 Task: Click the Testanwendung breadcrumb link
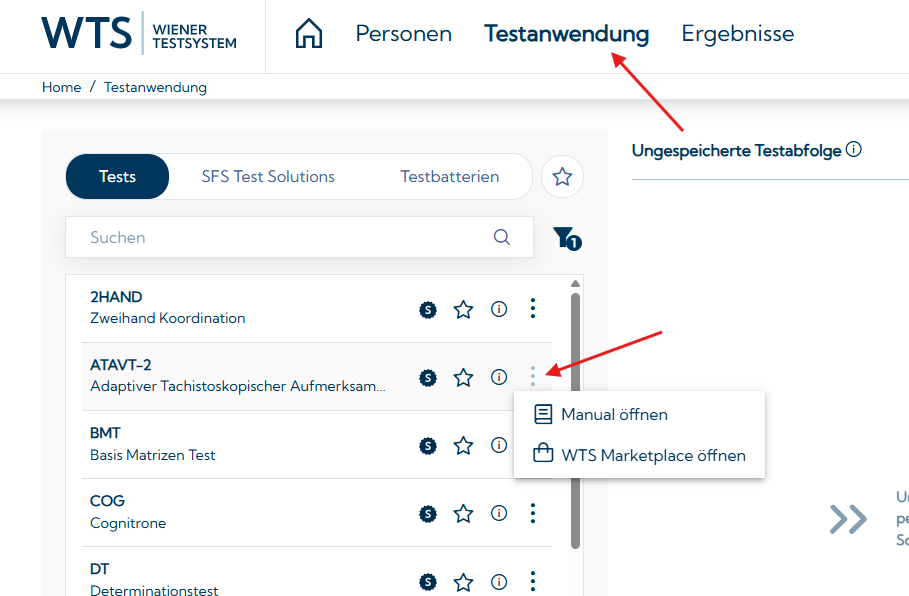155,87
